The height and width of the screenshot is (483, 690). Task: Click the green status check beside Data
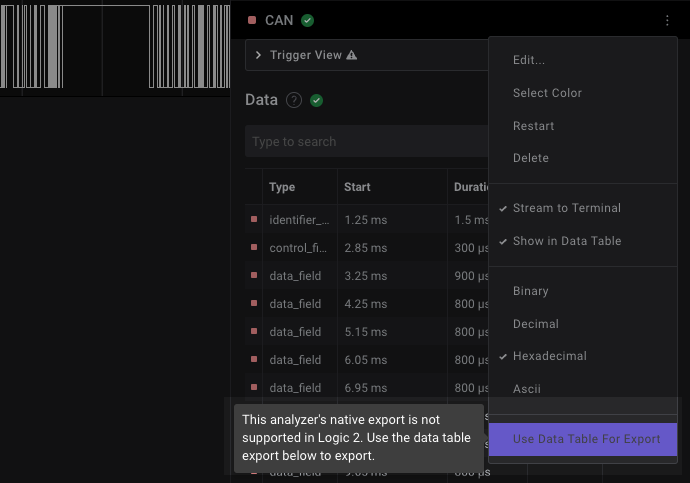317,100
